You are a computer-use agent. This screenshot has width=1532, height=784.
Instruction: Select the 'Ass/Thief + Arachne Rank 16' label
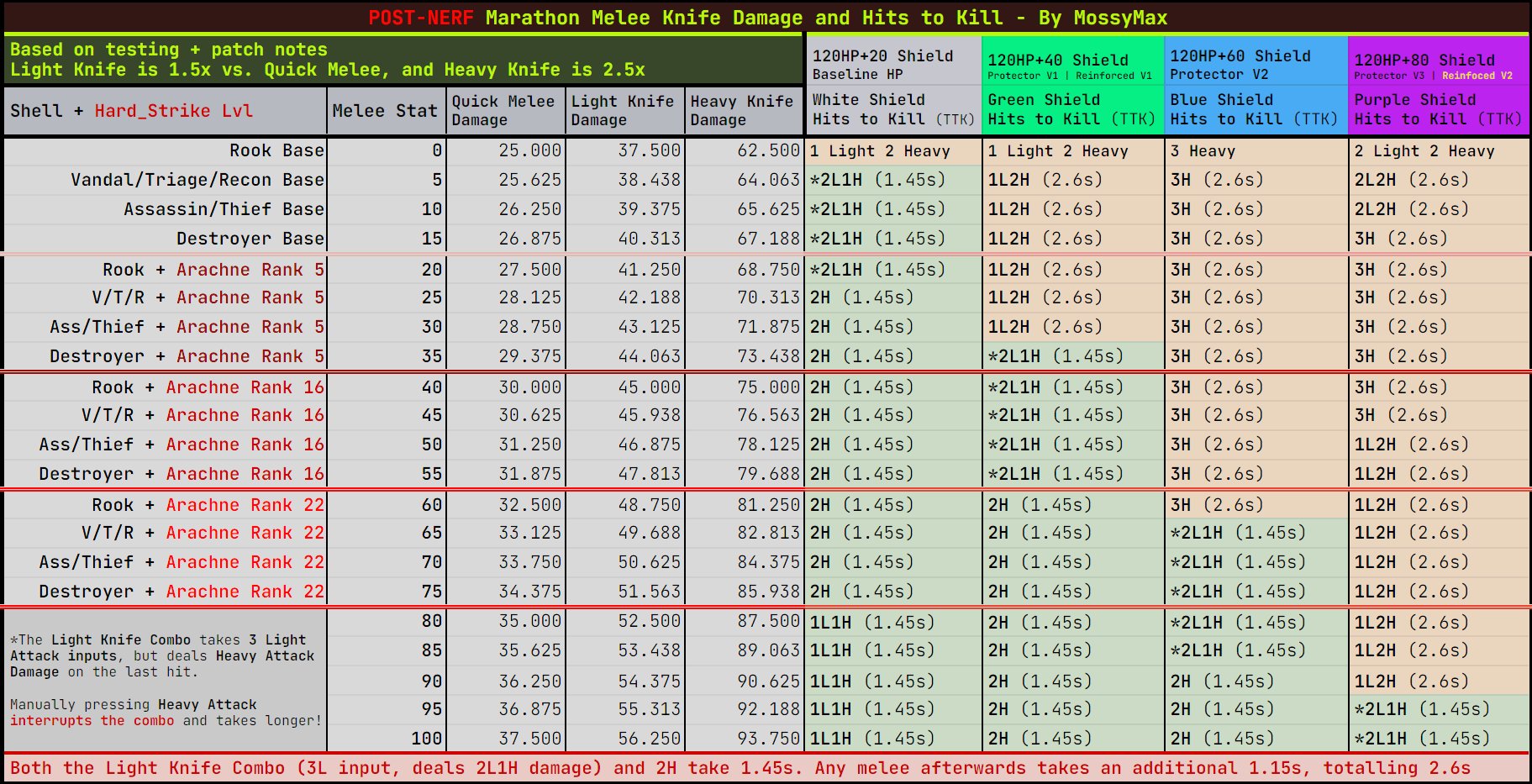coord(182,445)
